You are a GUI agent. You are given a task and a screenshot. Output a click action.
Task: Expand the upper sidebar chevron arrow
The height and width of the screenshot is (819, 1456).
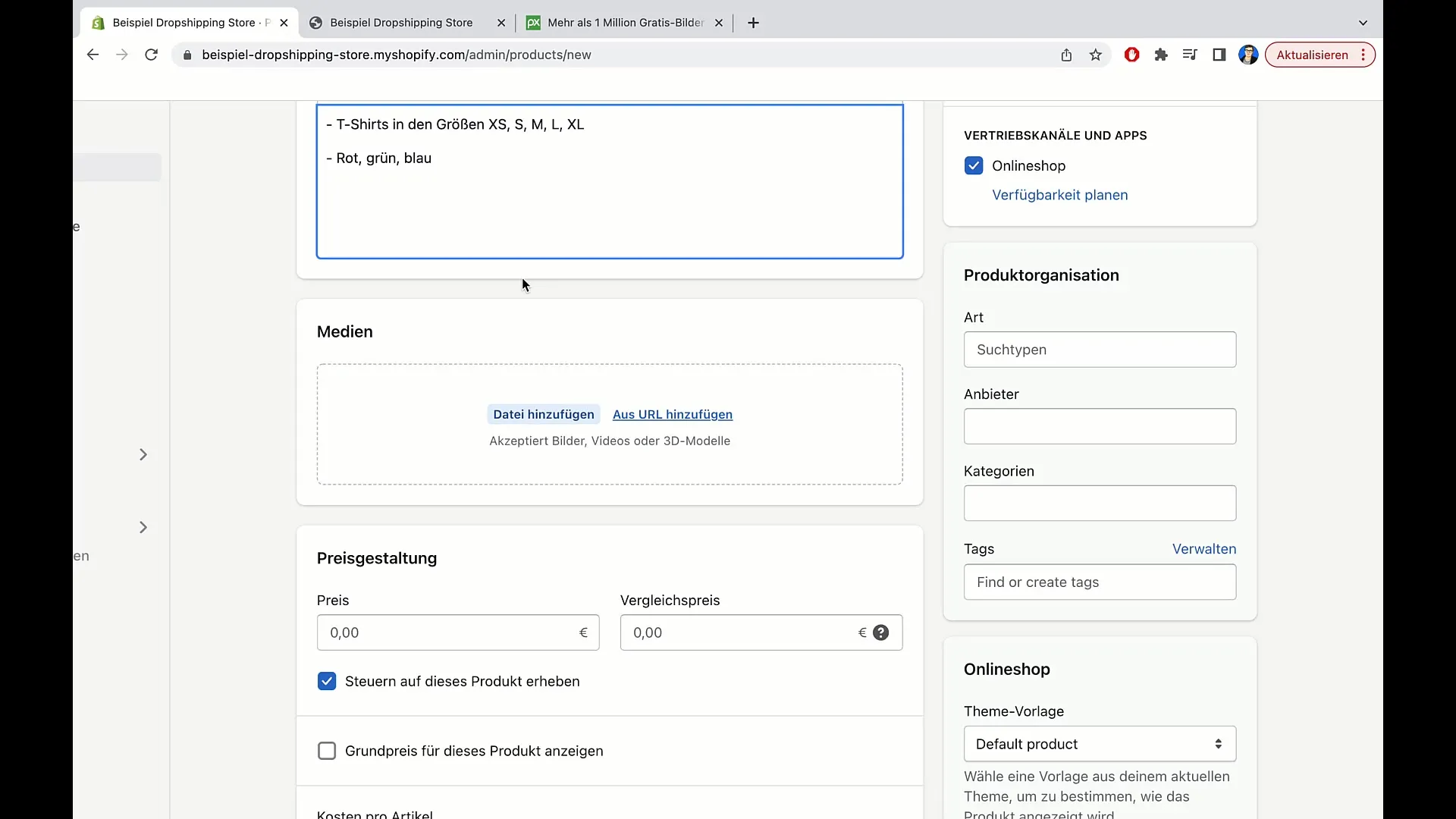point(143,454)
